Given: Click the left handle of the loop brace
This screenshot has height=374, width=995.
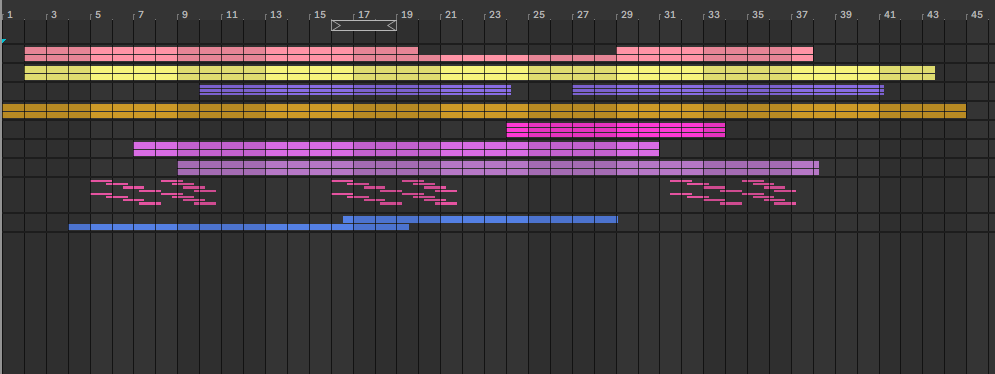Looking at the screenshot, I should (336, 25).
